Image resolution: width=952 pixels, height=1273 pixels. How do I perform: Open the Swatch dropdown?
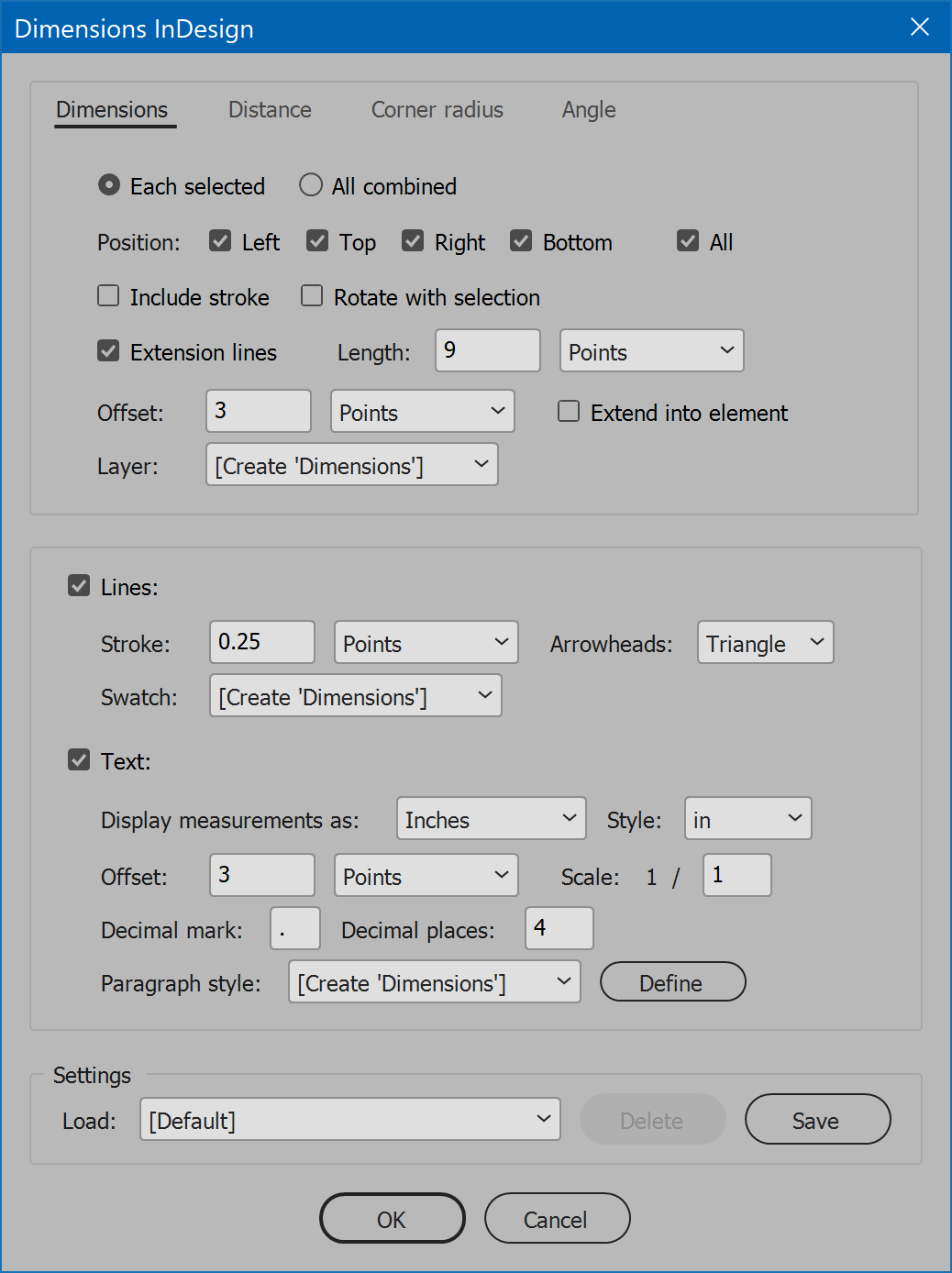coord(356,695)
